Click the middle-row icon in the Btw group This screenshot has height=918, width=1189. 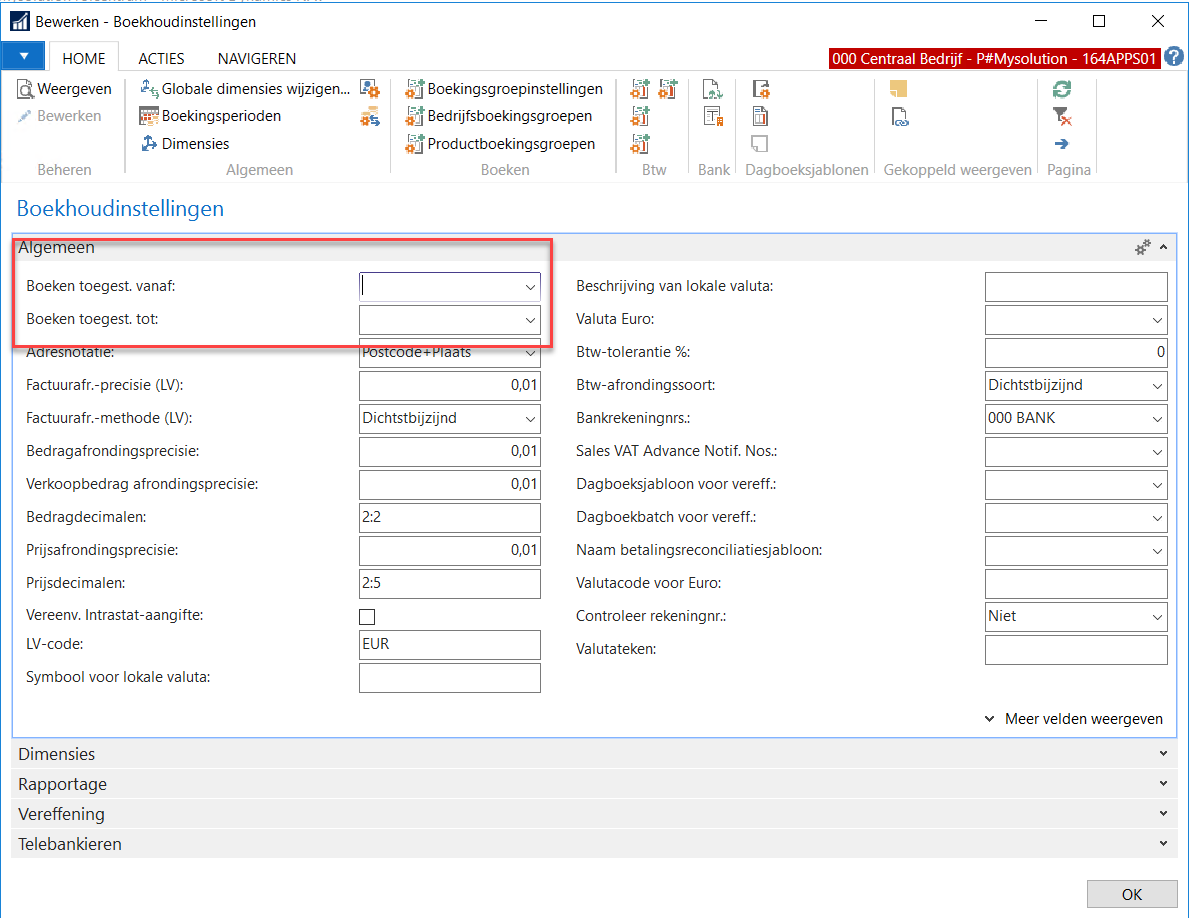click(640, 116)
